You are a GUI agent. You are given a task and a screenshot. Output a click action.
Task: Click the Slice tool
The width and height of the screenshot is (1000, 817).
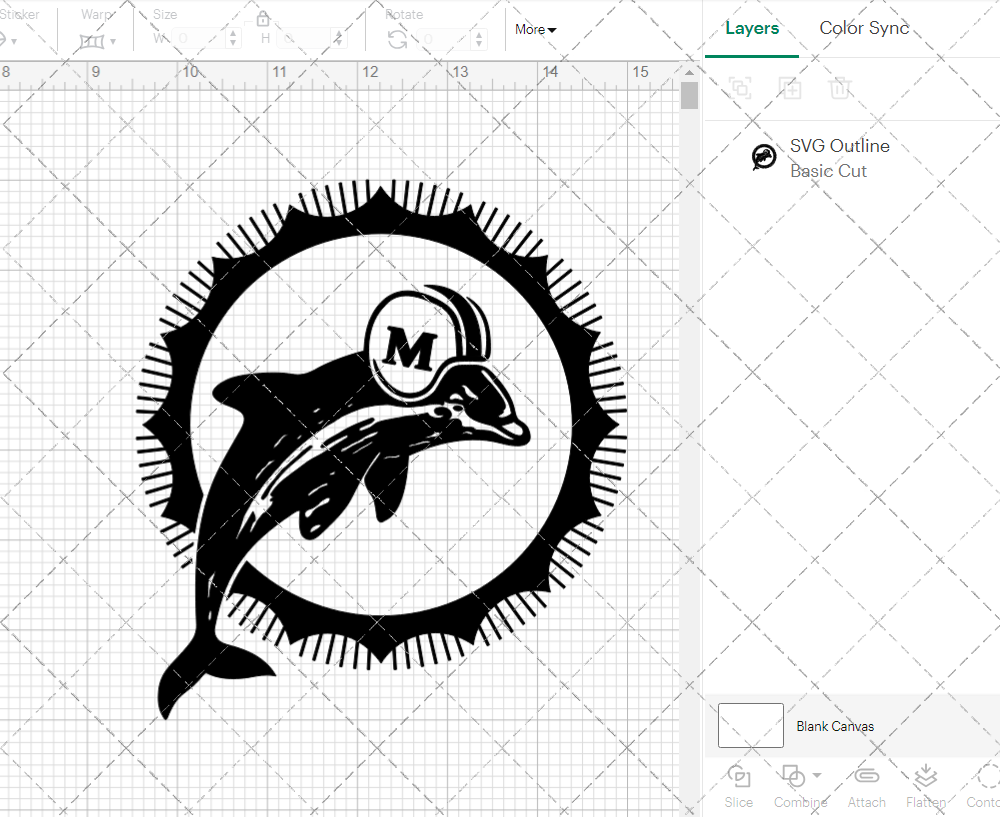739,786
